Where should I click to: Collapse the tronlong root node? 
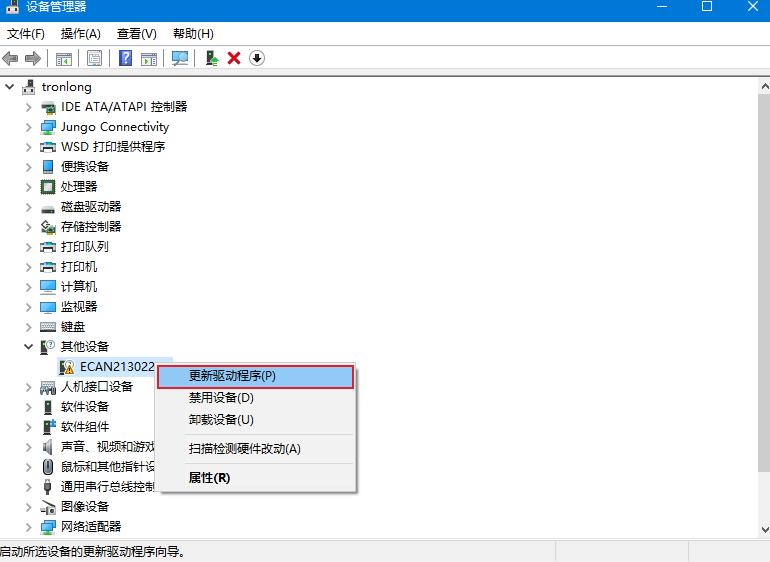[x=9, y=87]
